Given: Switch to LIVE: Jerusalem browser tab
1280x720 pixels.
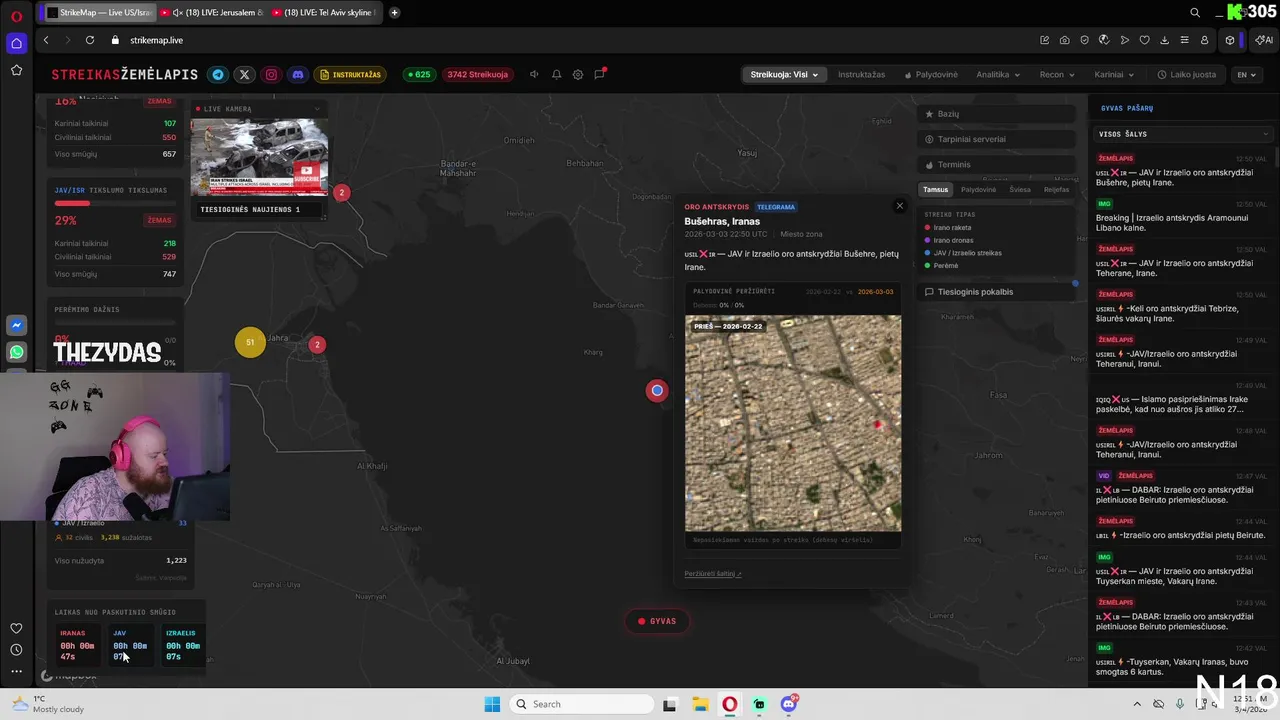Looking at the screenshot, I should (213, 13).
